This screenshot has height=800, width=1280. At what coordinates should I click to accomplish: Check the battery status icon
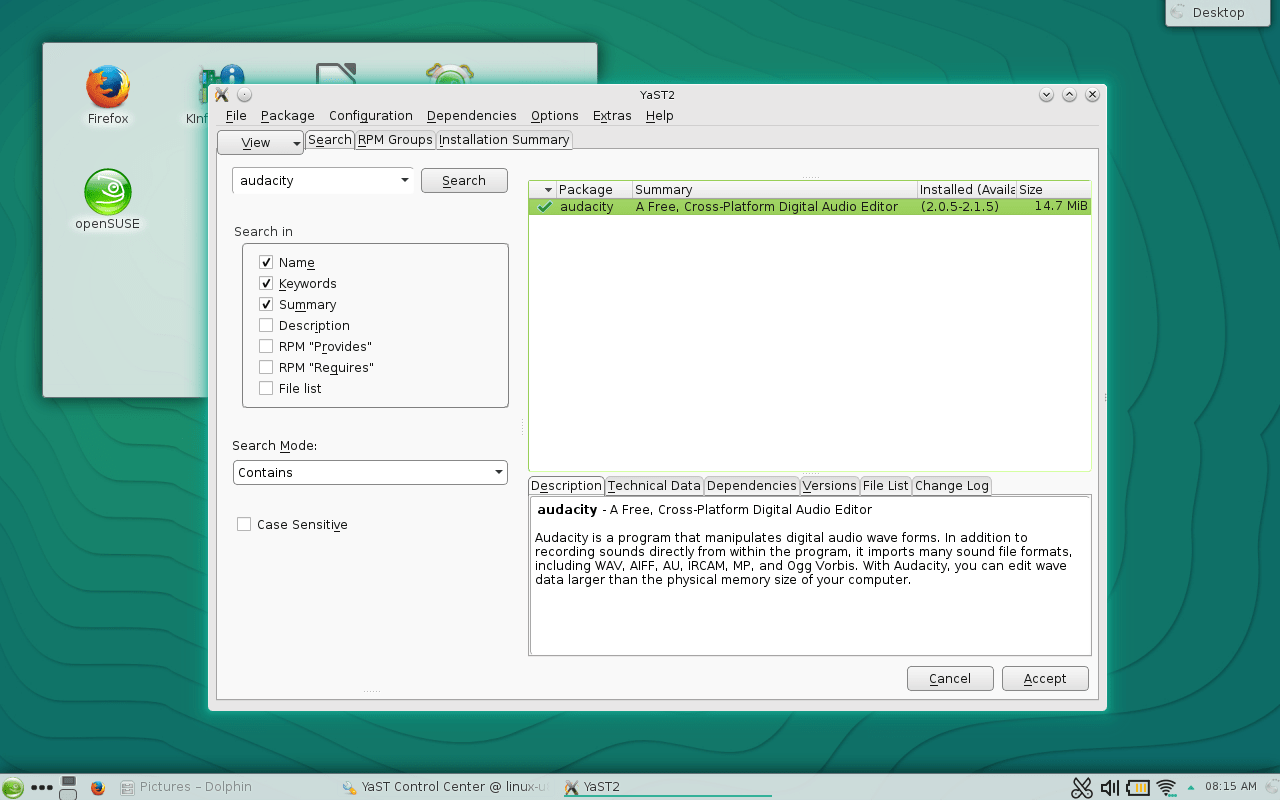(x=1138, y=787)
